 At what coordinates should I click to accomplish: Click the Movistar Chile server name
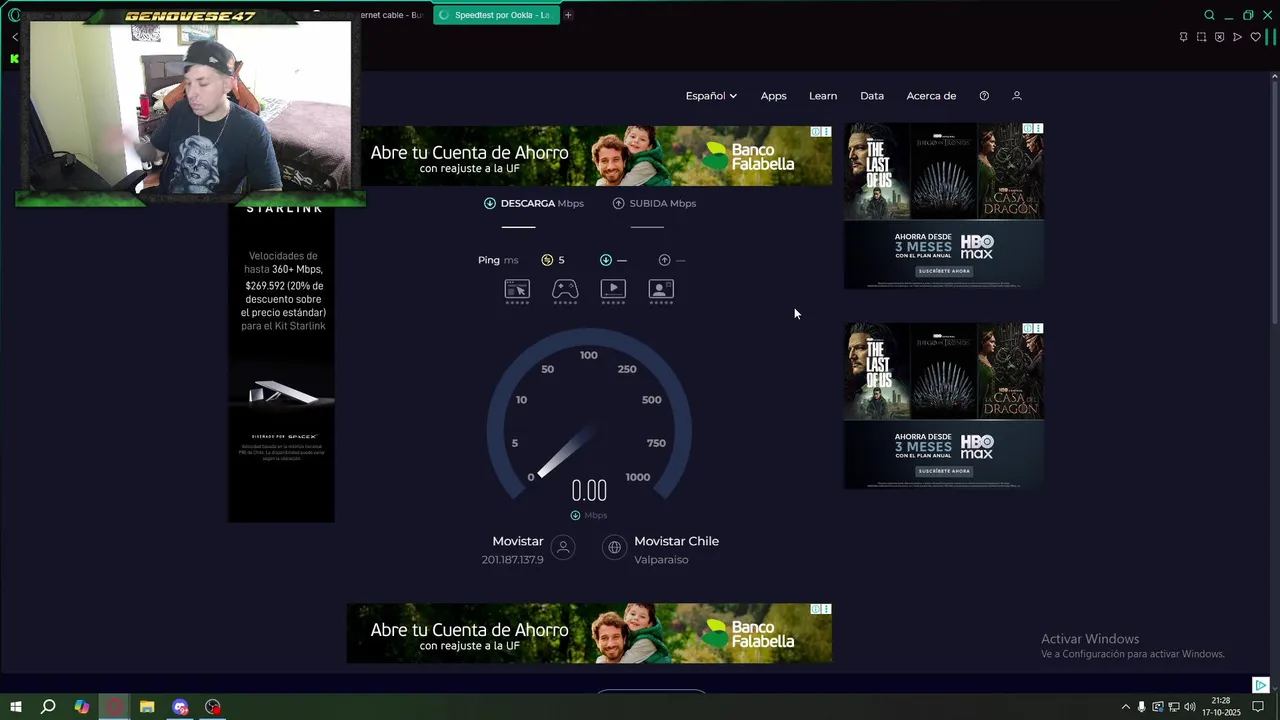(x=676, y=541)
